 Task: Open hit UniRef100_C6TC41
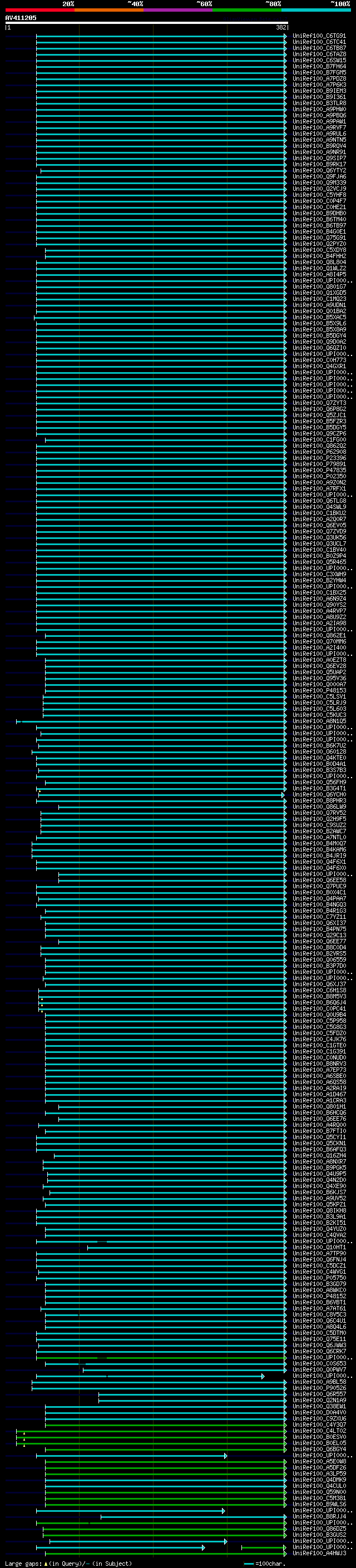coord(319,42)
